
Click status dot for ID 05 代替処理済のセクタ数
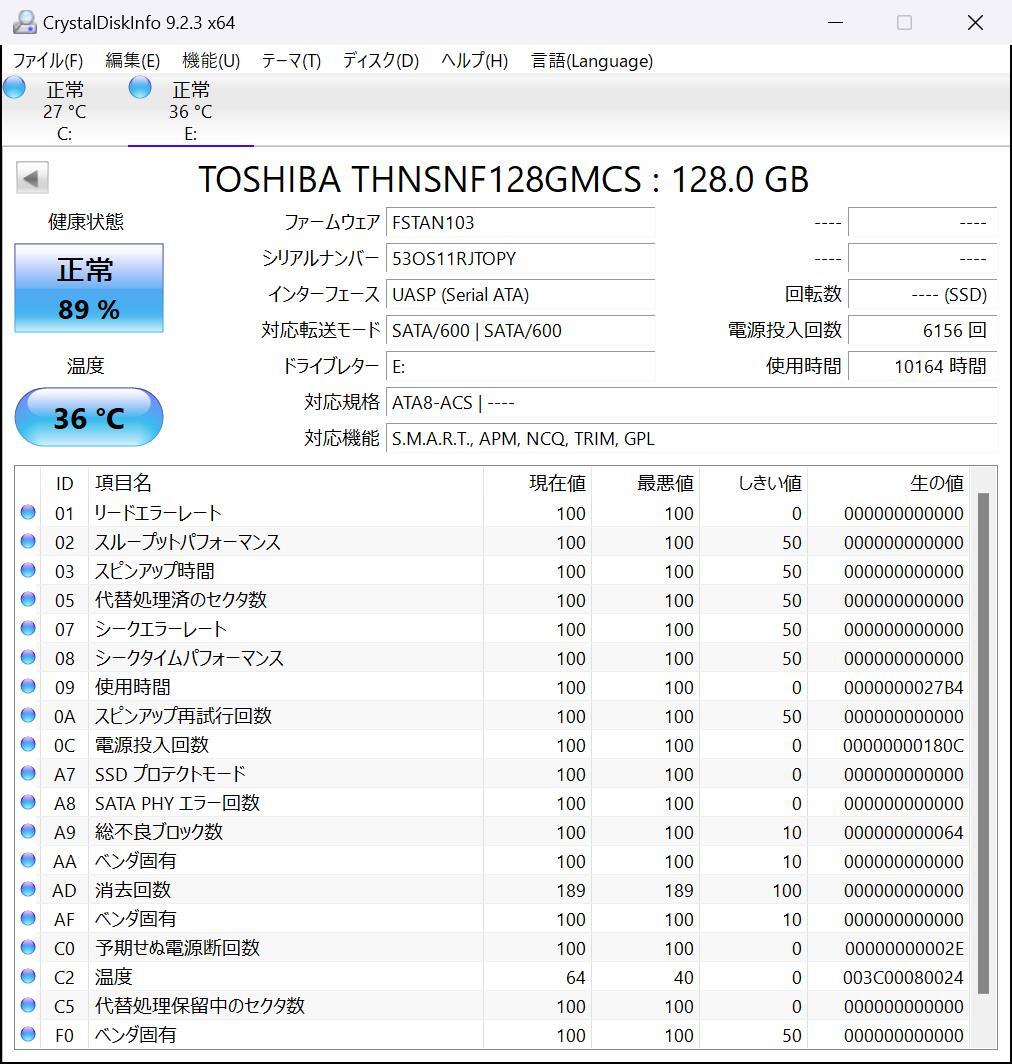28,599
